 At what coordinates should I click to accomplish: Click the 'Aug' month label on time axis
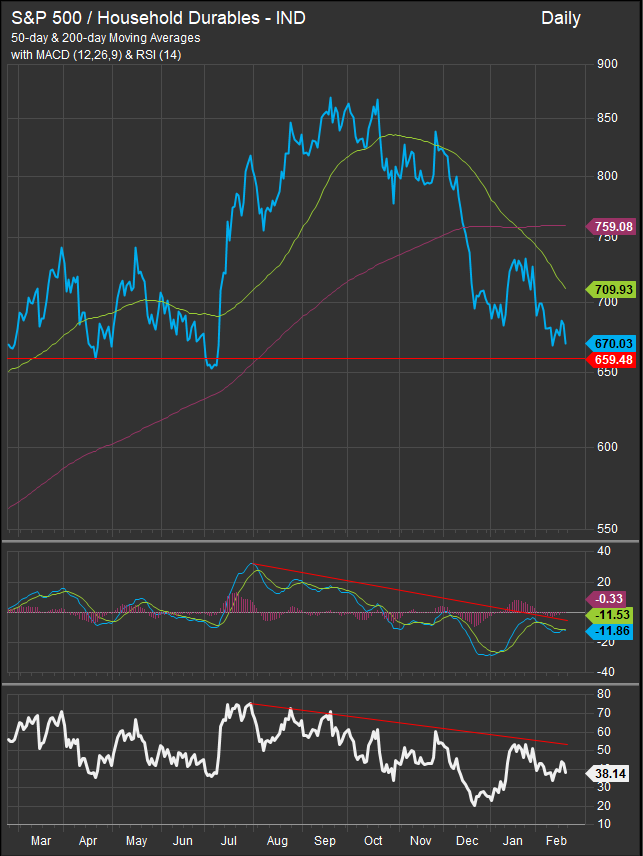[x=277, y=841]
